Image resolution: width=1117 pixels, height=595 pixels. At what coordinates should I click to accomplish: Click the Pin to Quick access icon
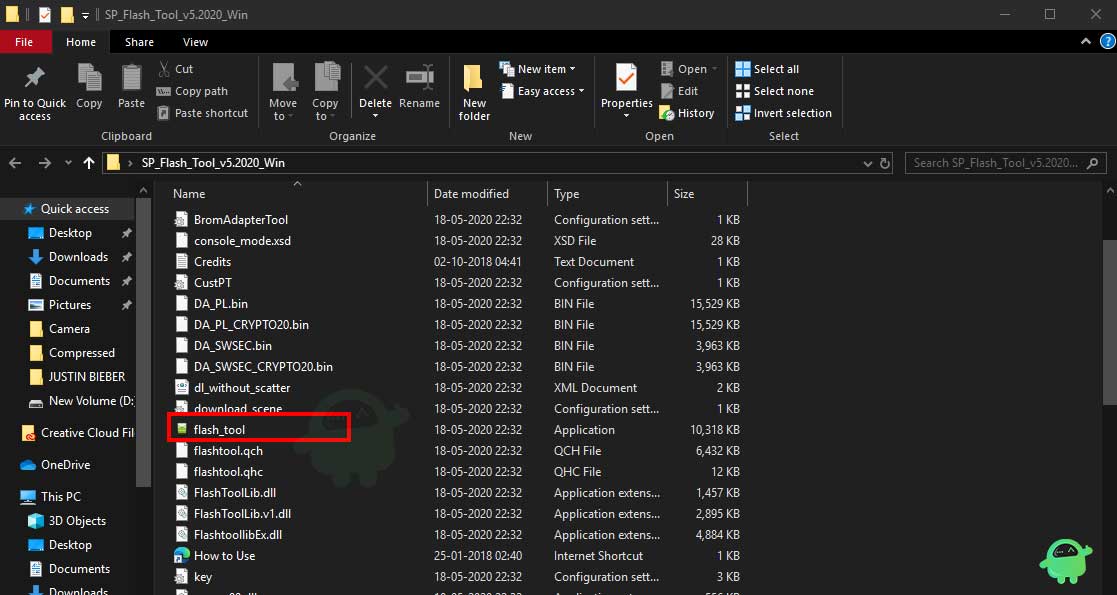point(34,80)
